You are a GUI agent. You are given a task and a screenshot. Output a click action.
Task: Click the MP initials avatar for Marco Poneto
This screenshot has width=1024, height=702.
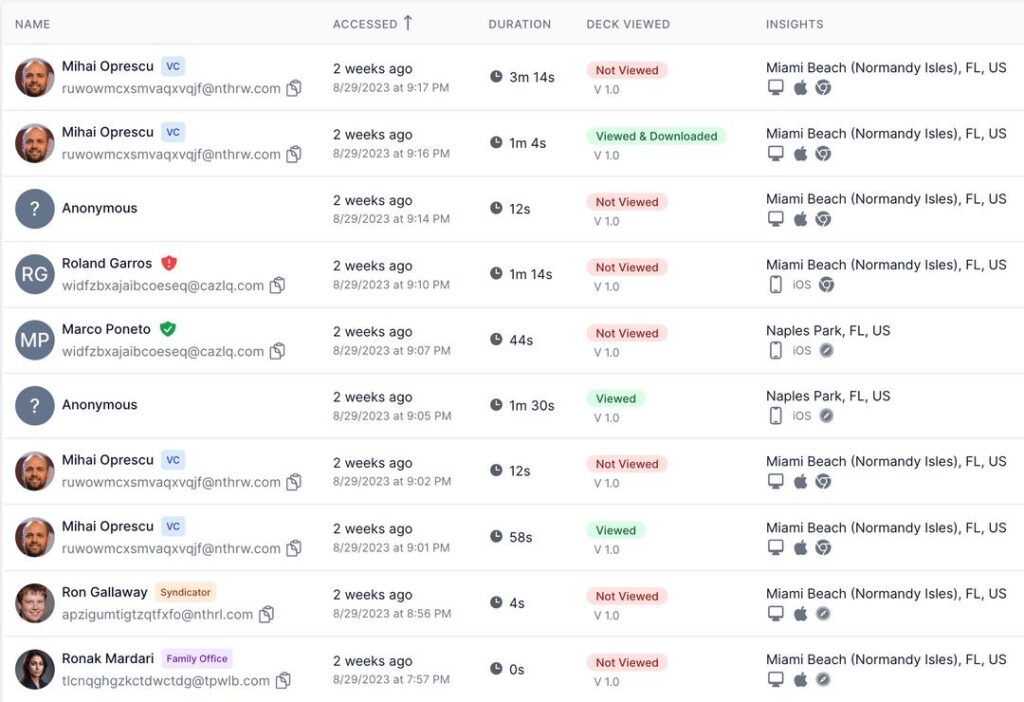(35, 340)
